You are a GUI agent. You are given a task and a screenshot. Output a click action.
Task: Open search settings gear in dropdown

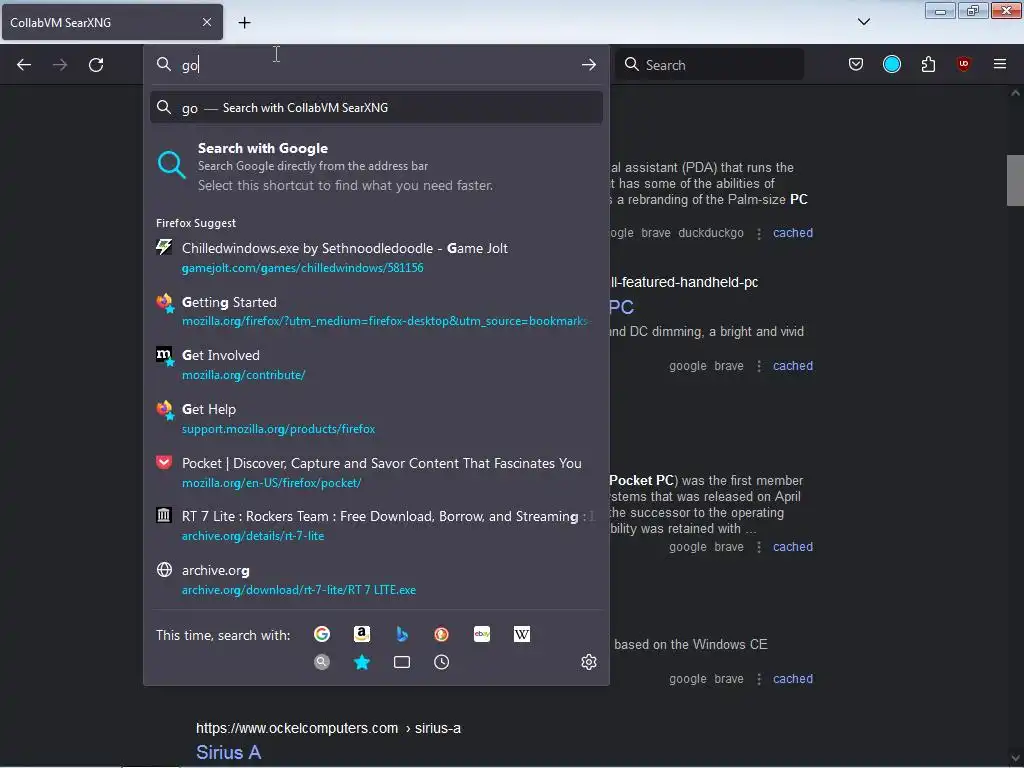point(588,662)
